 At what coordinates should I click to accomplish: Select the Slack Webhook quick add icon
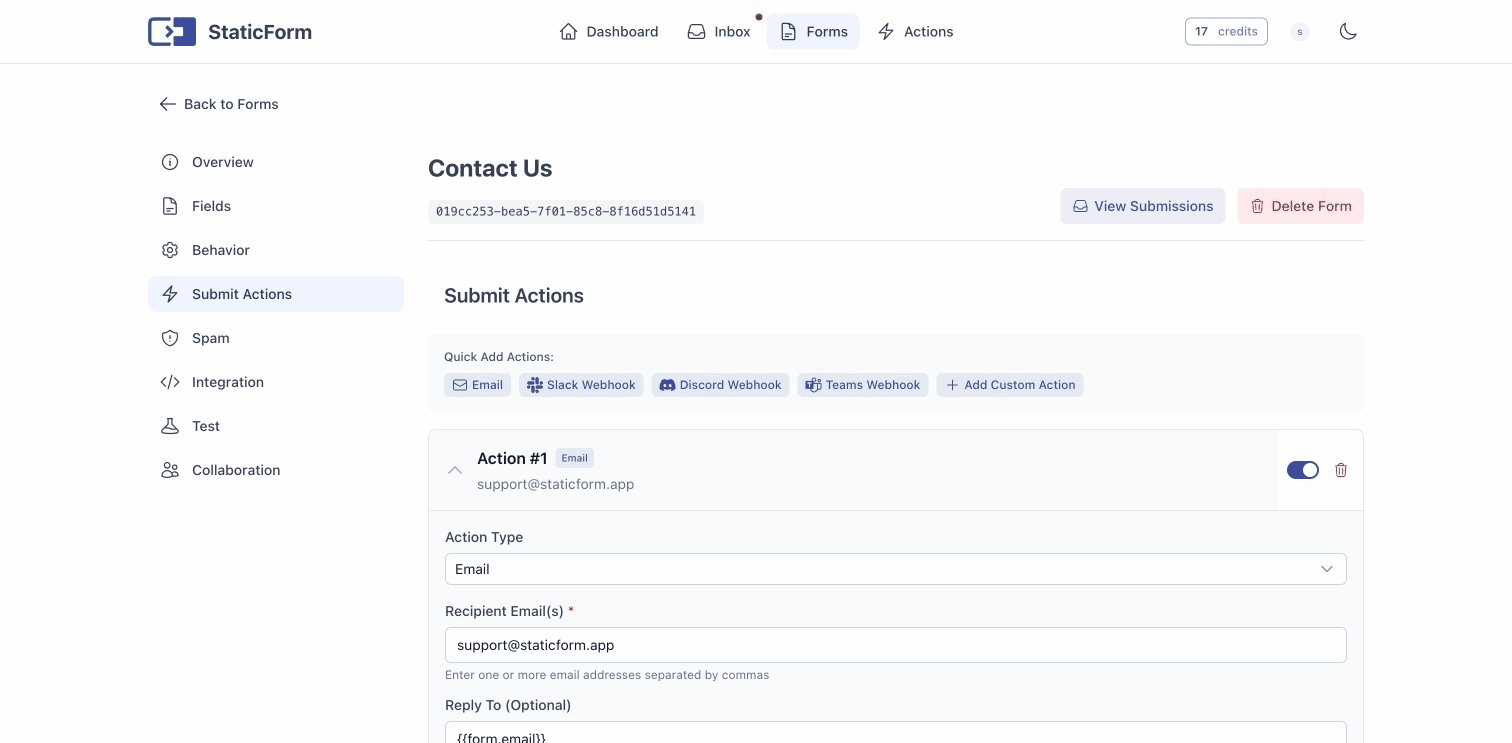pos(534,385)
